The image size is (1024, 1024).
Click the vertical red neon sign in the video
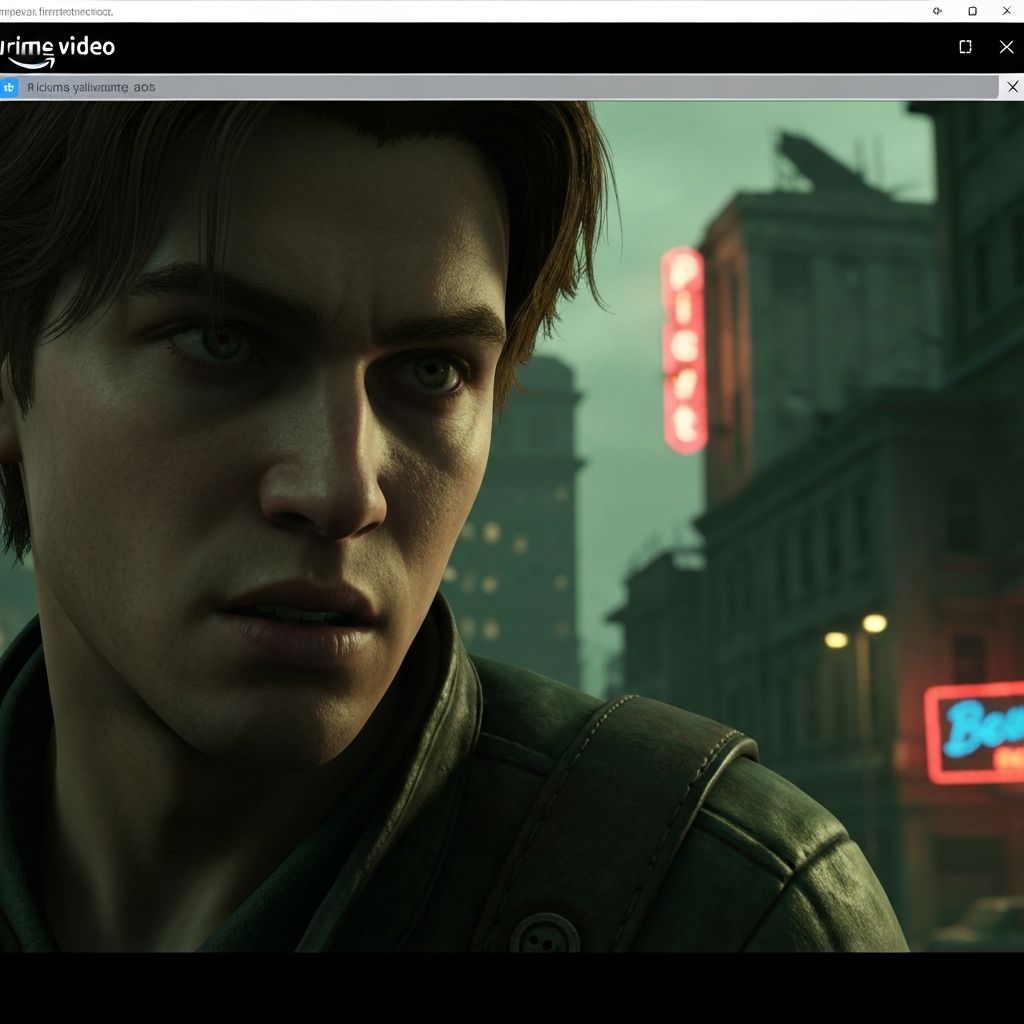(x=684, y=350)
